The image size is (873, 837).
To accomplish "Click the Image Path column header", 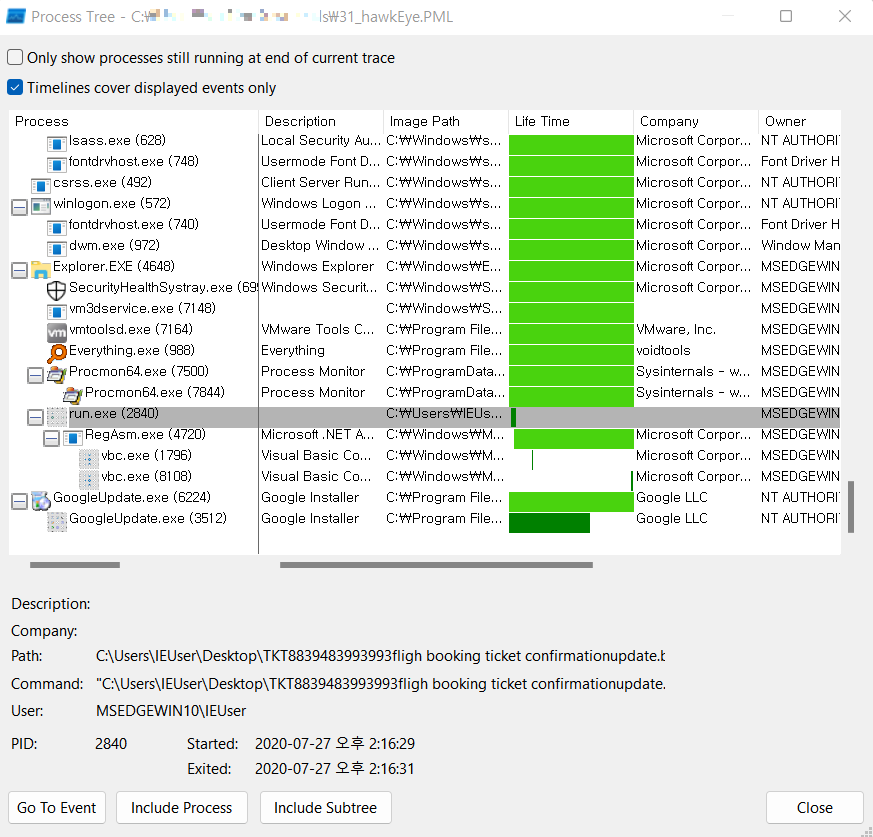I will click(x=446, y=121).
